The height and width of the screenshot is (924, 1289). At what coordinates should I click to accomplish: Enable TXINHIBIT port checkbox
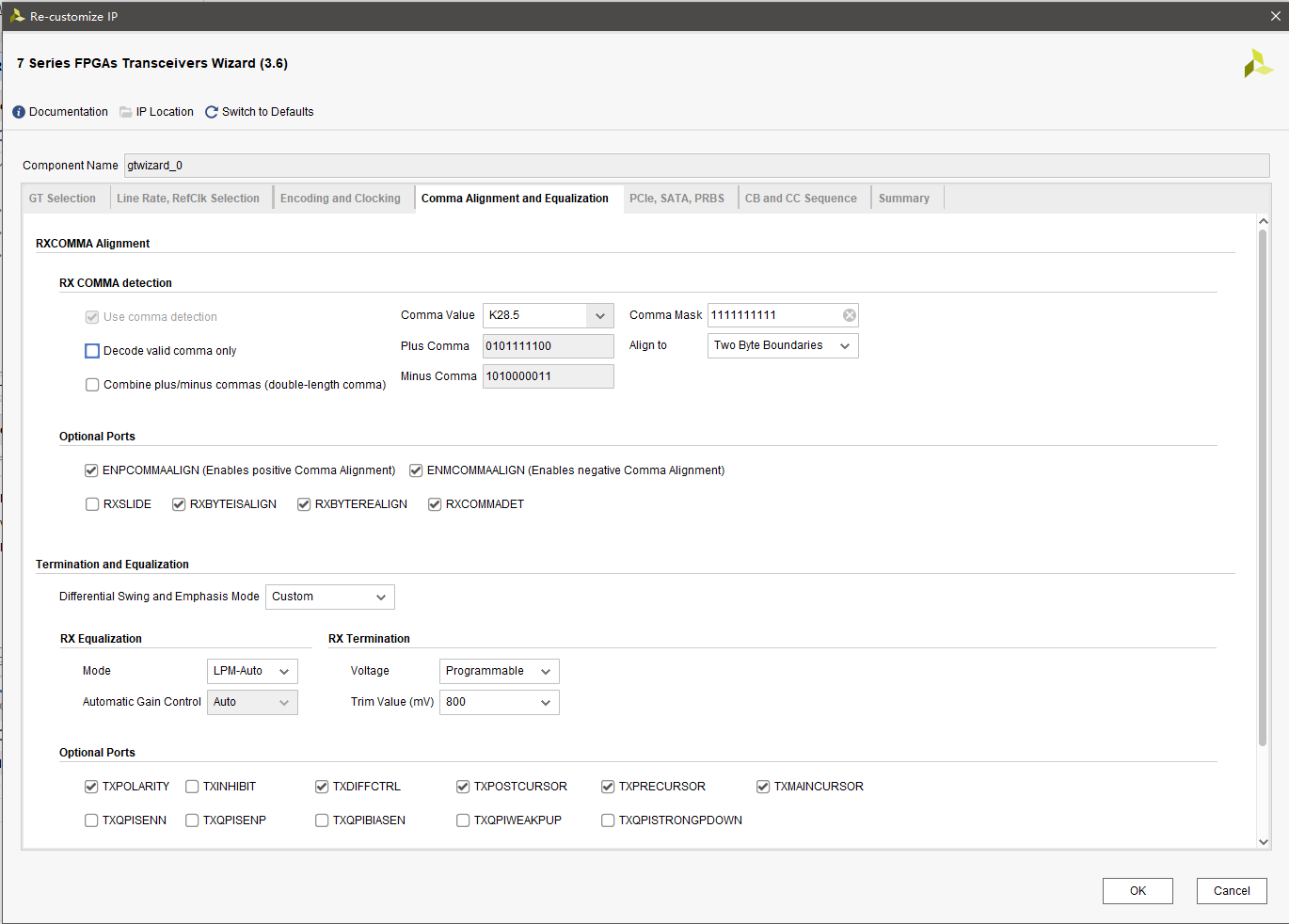(192, 787)
